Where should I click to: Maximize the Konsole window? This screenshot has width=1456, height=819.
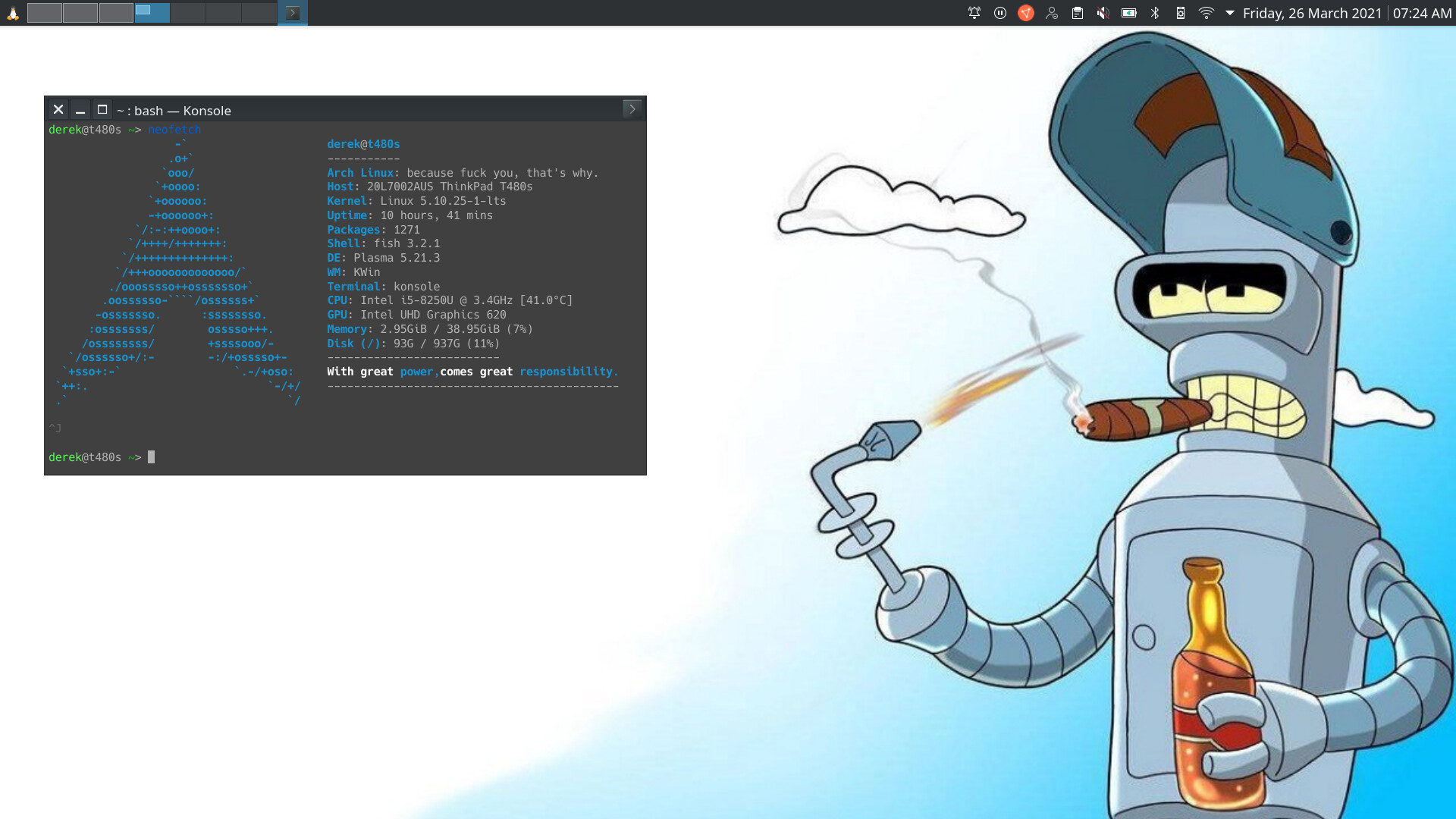click(x=102, y=109)
